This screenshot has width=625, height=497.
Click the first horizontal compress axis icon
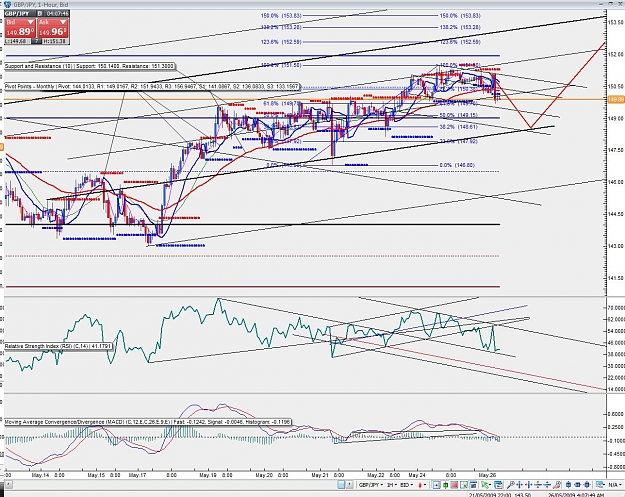coord(519,485)
